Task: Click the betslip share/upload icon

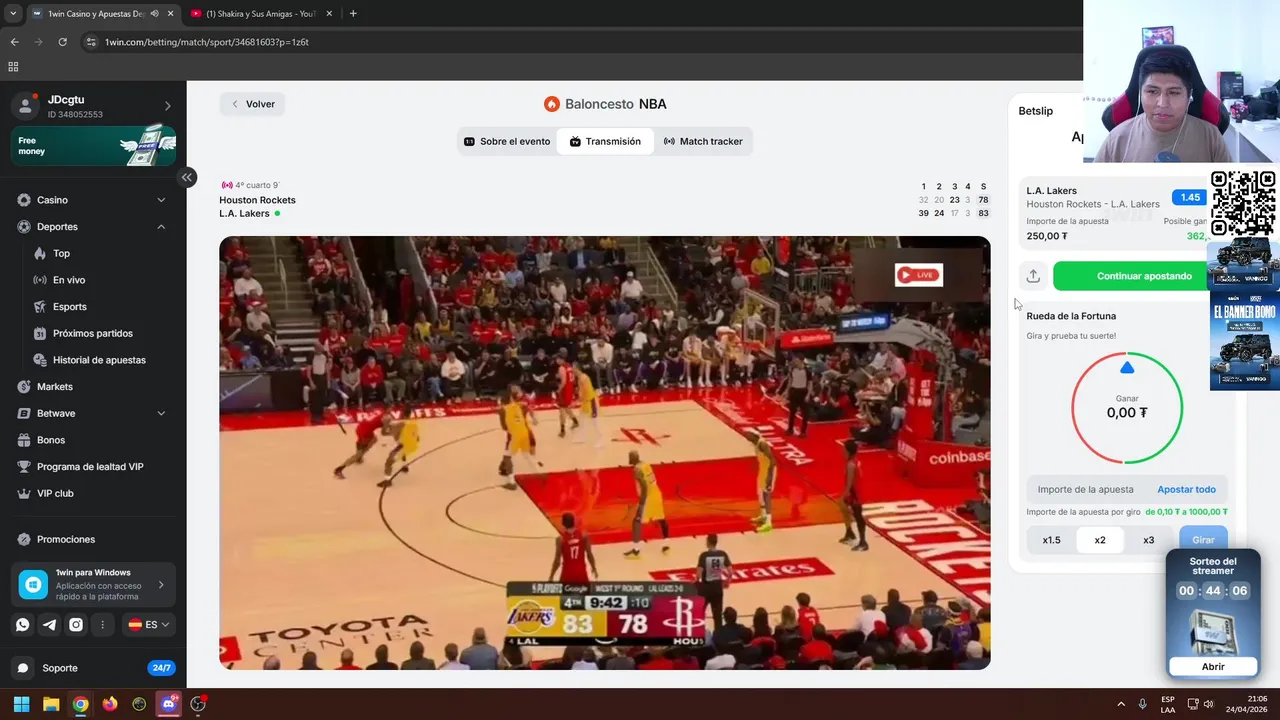Action: click(1033, 276)
